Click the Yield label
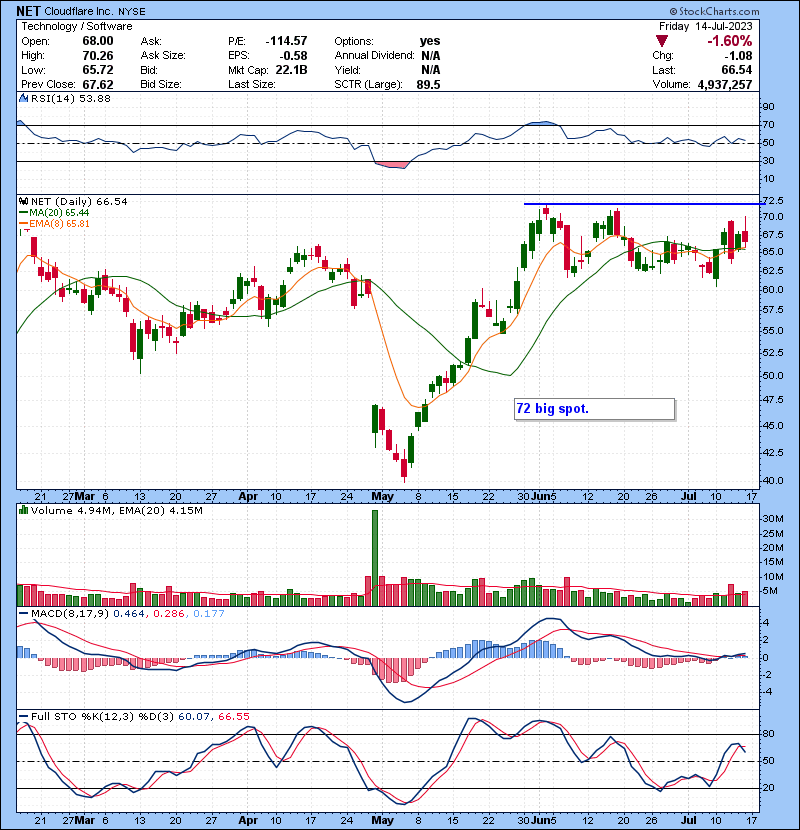This screenshot has height=830, width=800. tap(347, 70)
